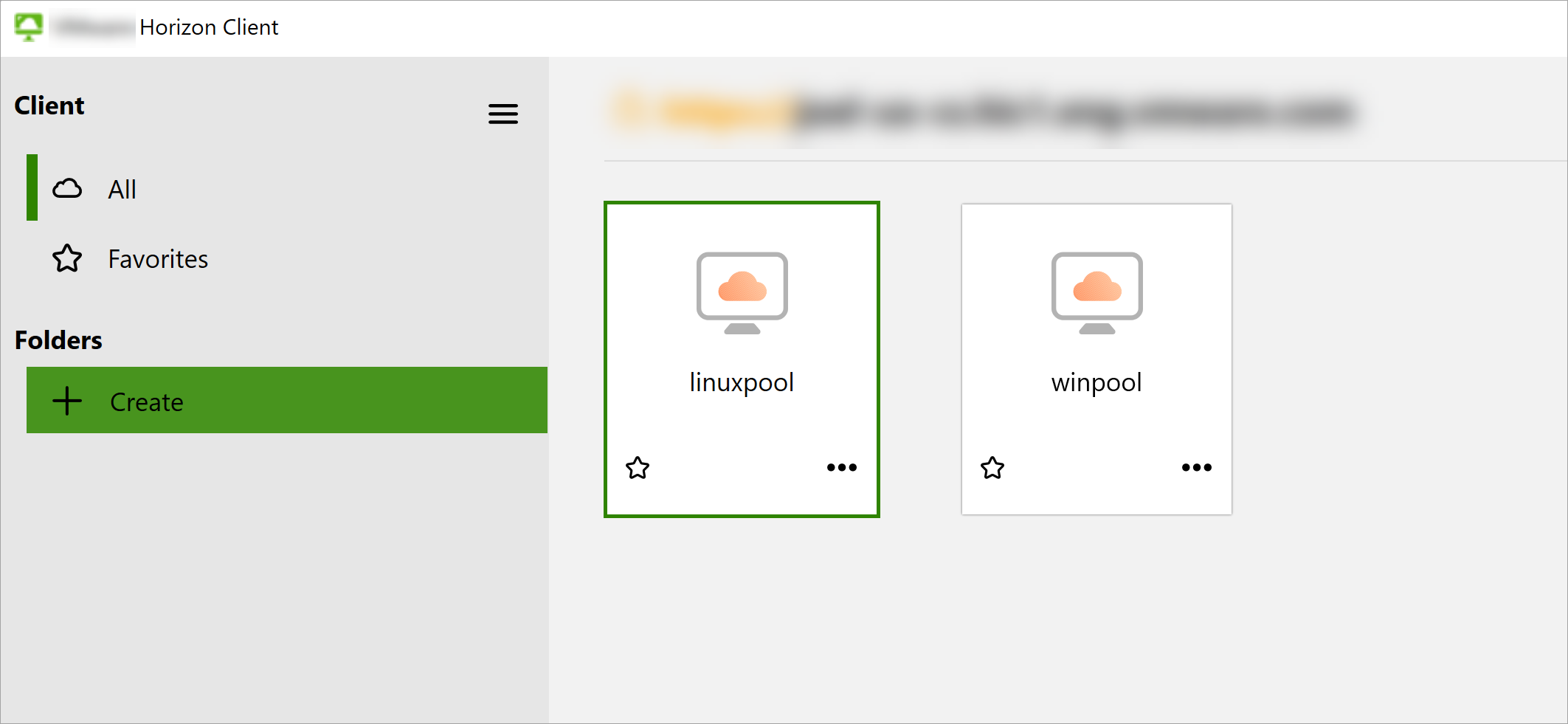Screen dimensions: 1568x724
Task: Open linuxpool more options menu
Action: point(842,467)
